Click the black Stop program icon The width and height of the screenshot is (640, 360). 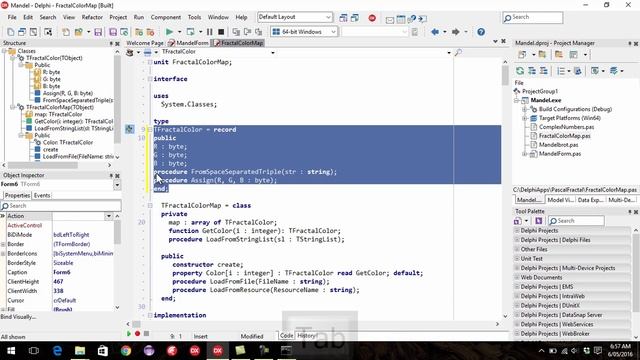tap(221, 32)
